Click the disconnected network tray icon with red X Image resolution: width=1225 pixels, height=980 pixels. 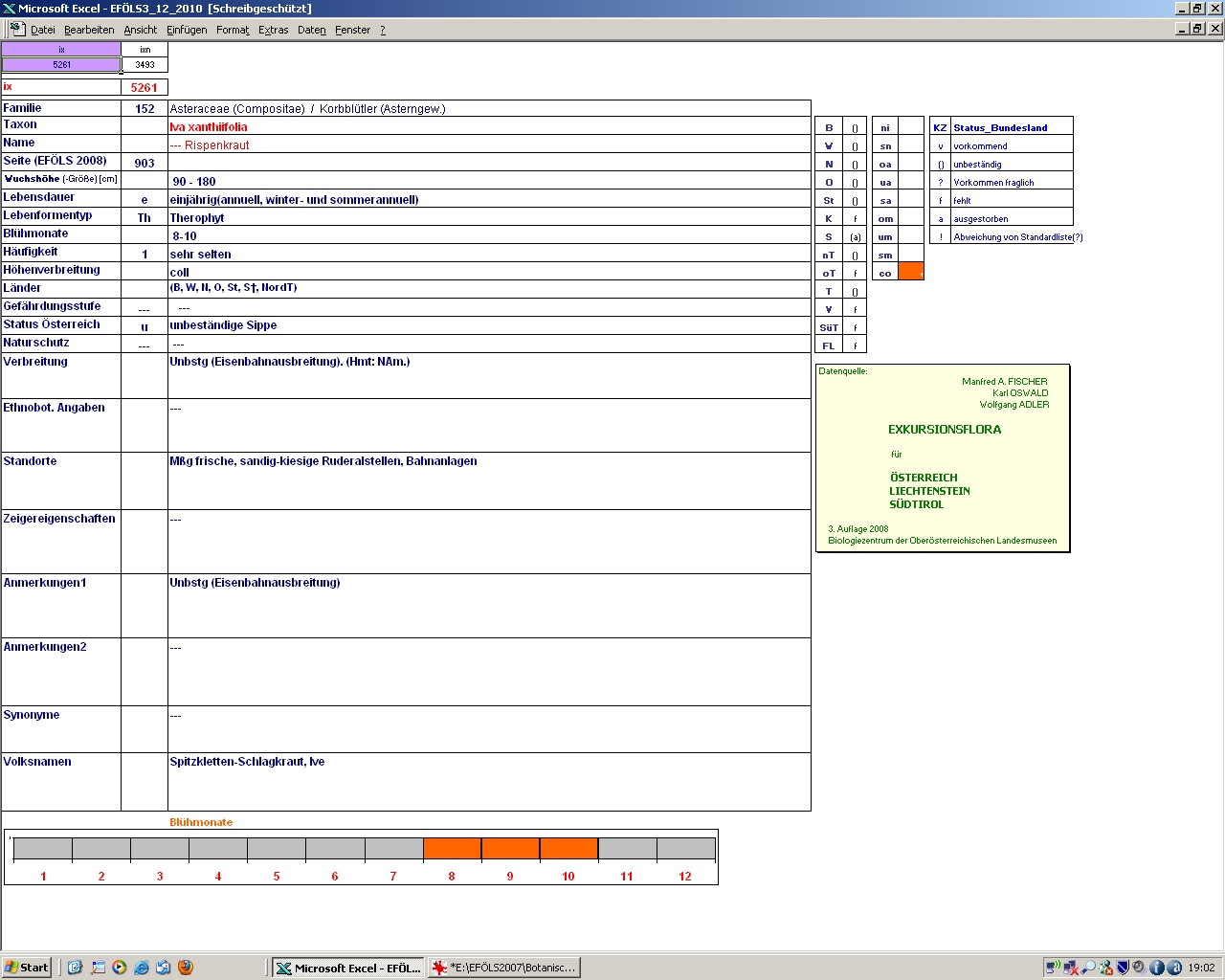[x=1070, y=968]
